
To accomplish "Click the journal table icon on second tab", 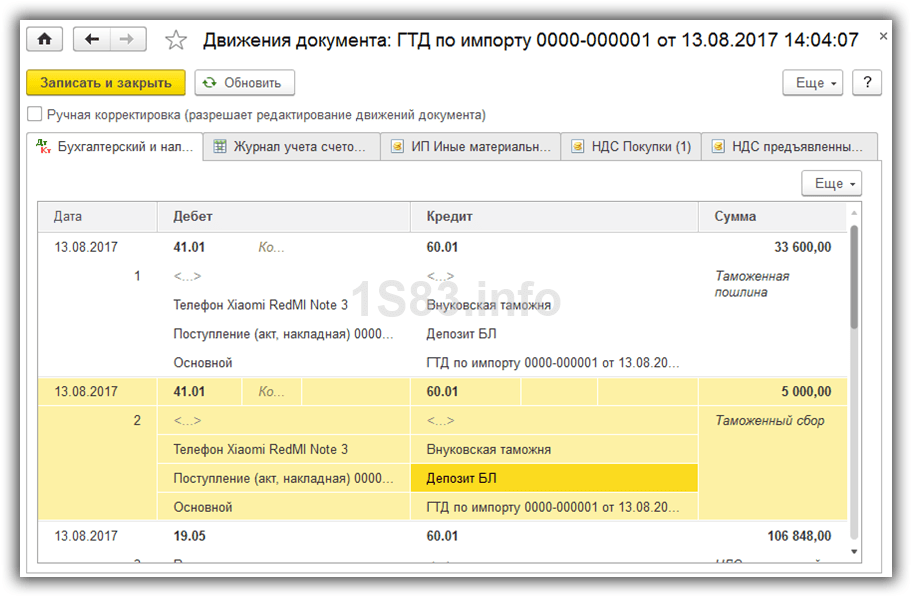I will click(x=220, y=147).
